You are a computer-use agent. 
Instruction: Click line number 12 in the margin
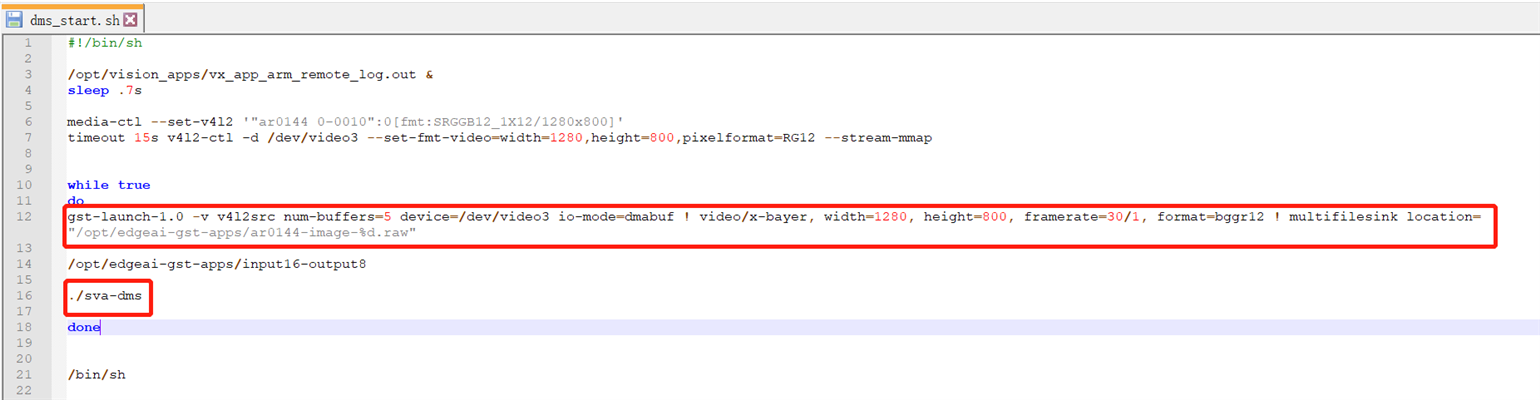pyautogui.click(x=26, y=217)
